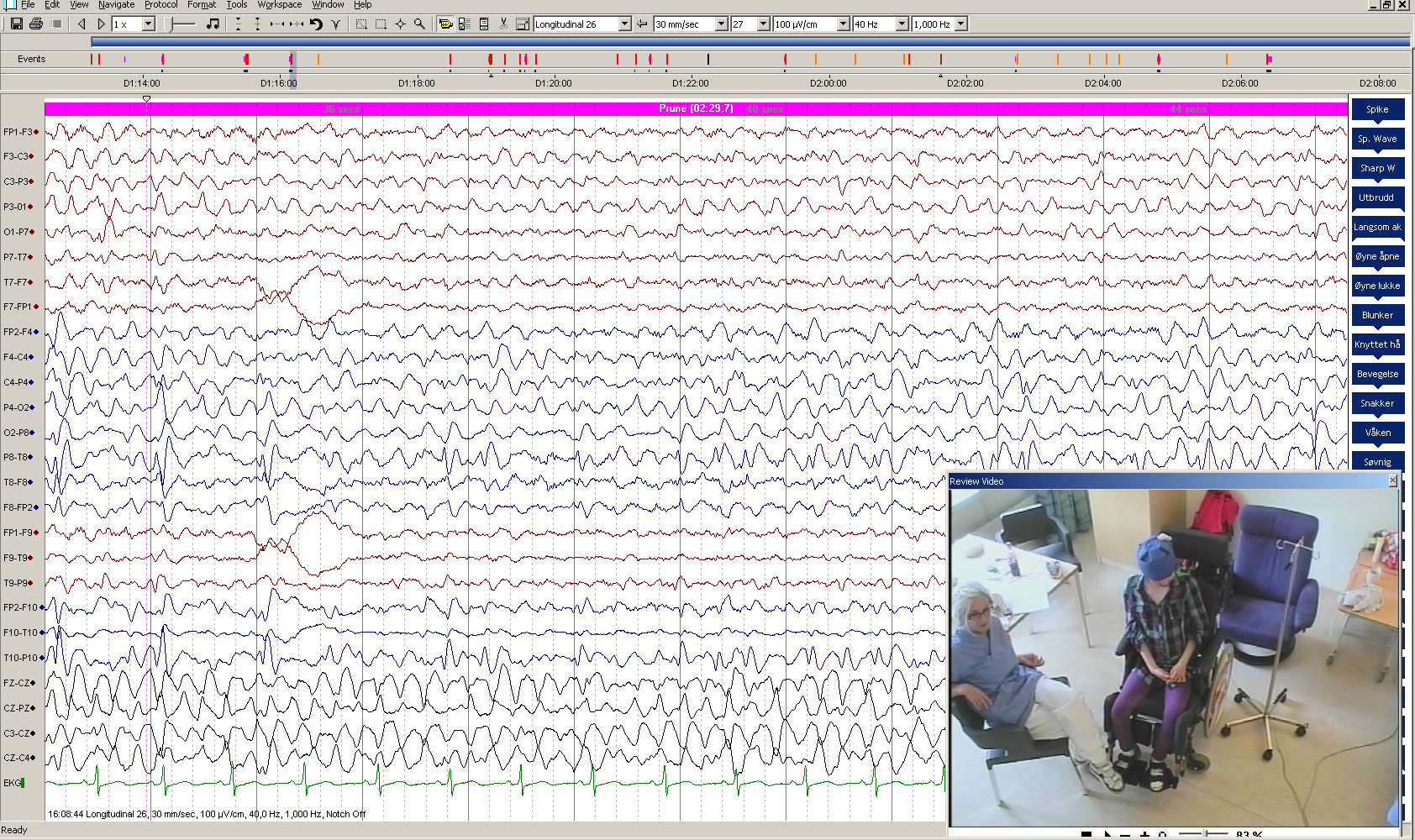1415x840 pixels.
Task: Click the EKG channel label
Action: 13,783
